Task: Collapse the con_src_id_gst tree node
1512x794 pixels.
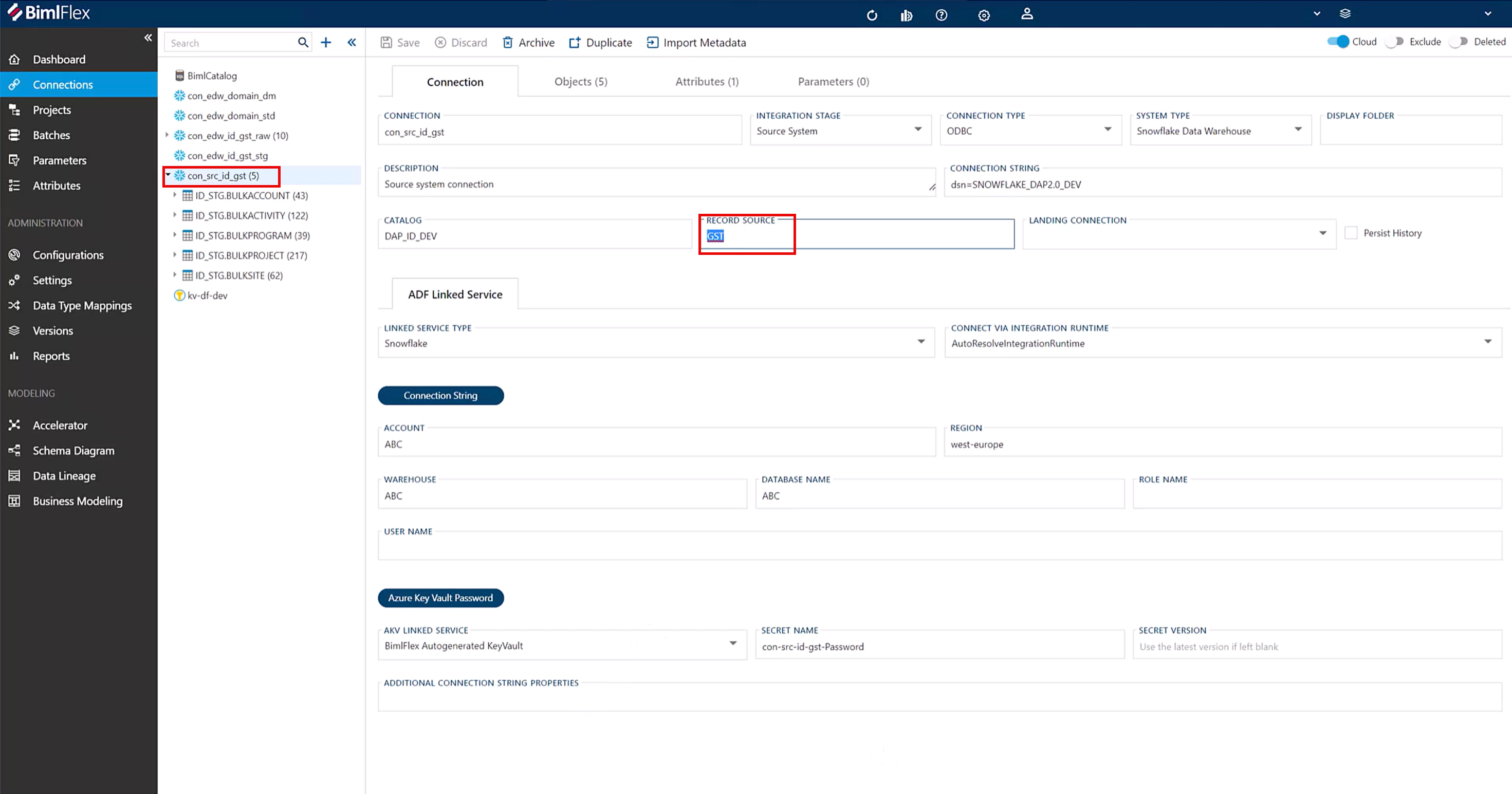Action: 168,175
